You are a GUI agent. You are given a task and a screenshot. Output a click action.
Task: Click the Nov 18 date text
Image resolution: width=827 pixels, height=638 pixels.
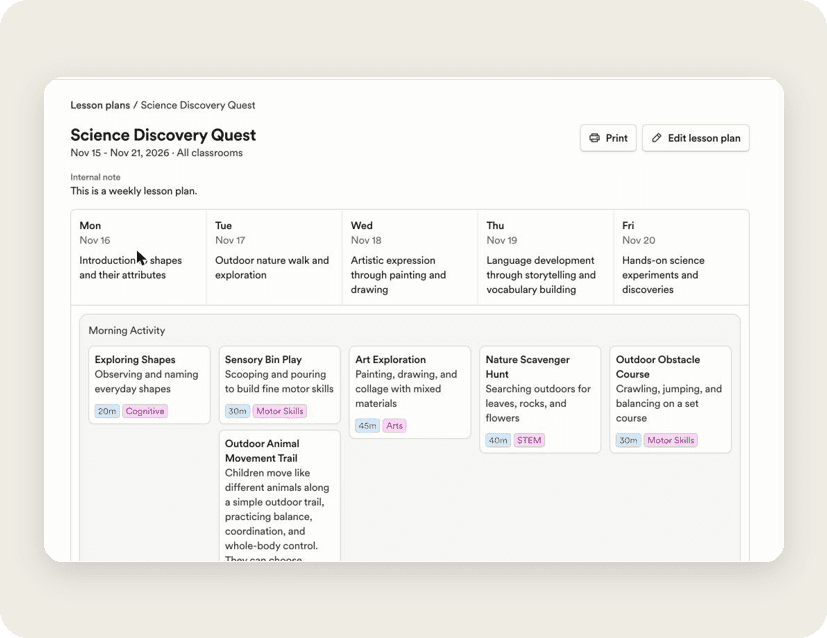(366, 240)
